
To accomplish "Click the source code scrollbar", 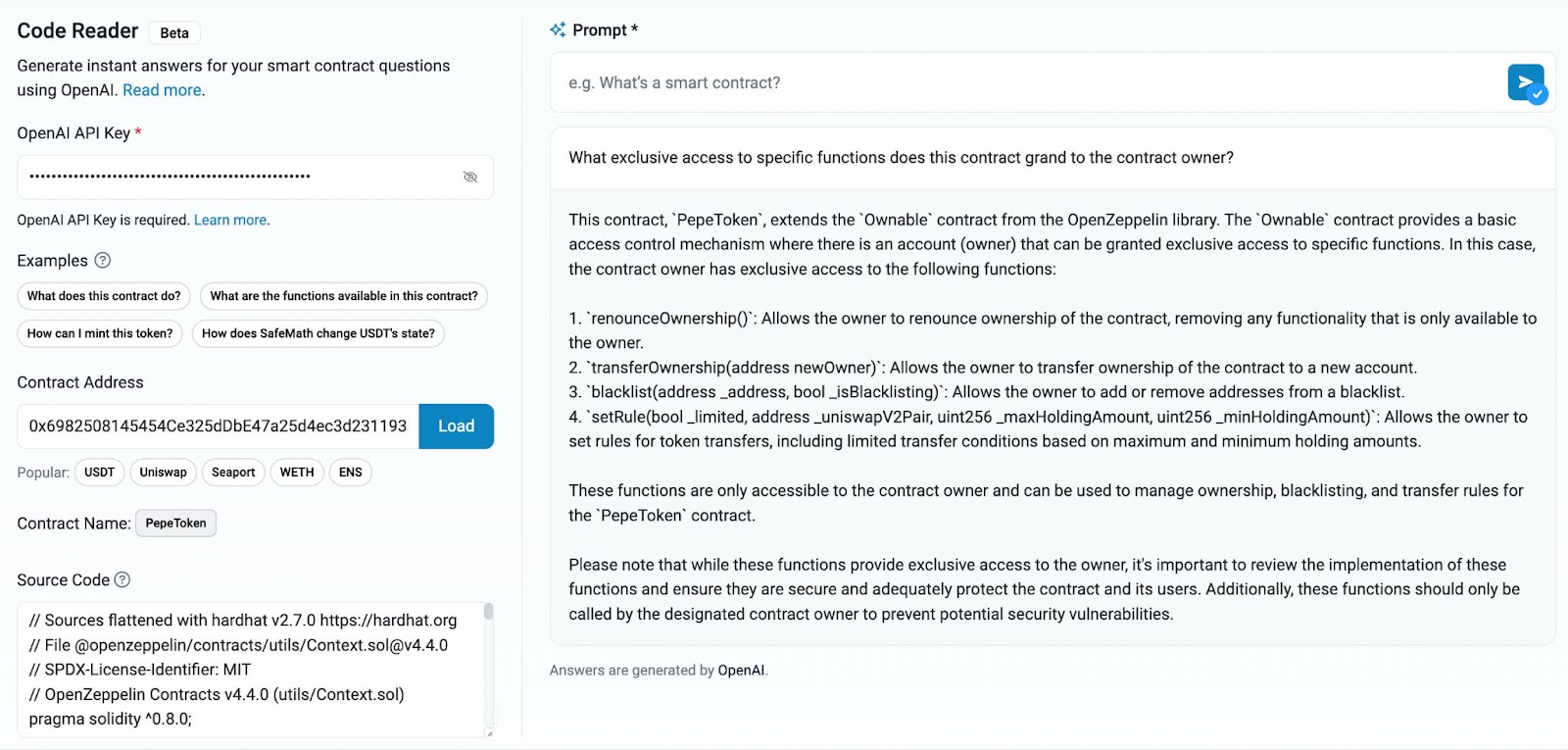I will [x=488, y=613].
